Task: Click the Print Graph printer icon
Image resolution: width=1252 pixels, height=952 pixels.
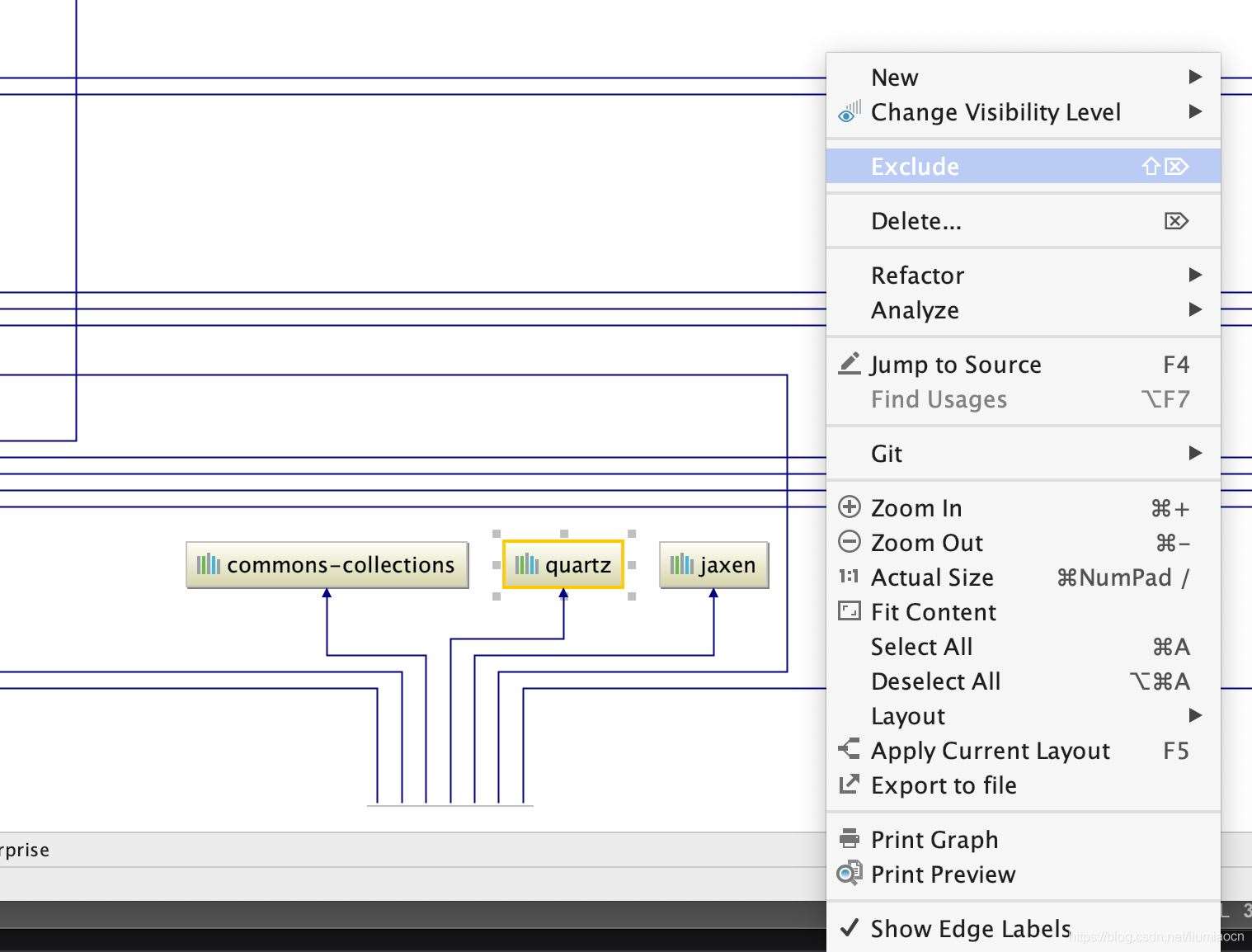Action: (x=849, y=839)
